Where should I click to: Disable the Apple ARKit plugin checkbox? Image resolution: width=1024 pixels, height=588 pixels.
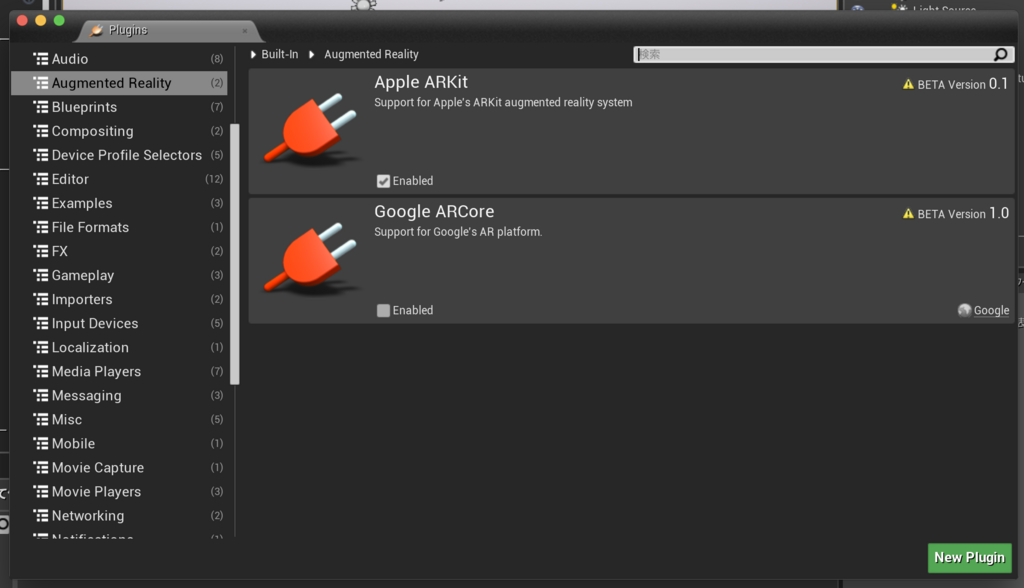(383, 181)
